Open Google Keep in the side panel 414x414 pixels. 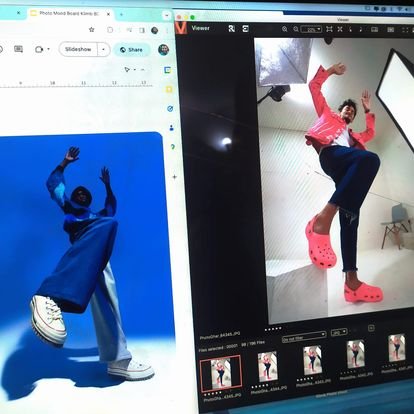[169, 89]
